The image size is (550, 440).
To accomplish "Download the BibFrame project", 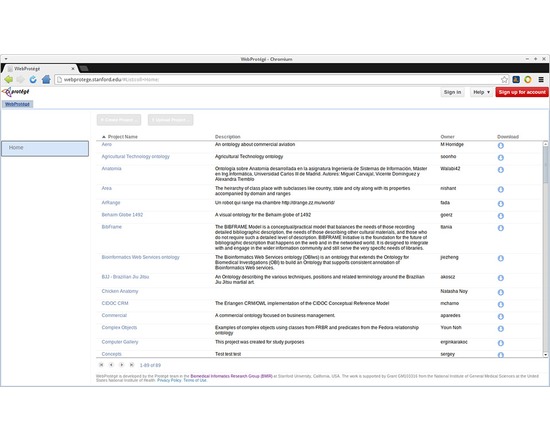I will point(501,228).
